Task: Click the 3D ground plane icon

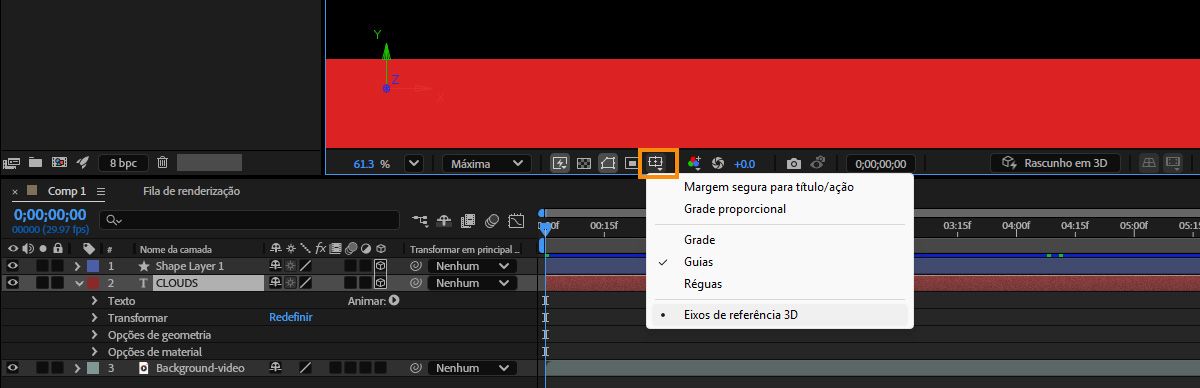Action: [1150, 163]
